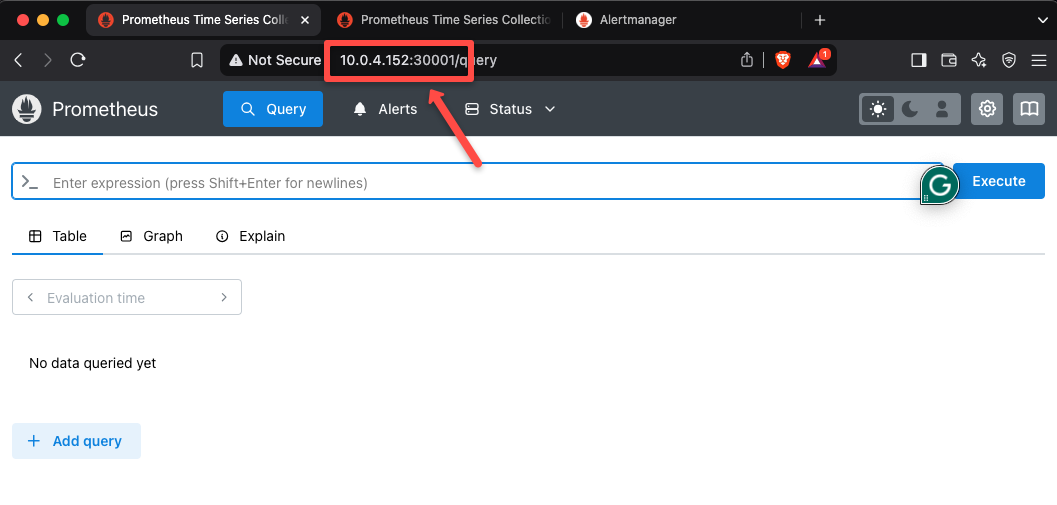This screenshot has height=505, width=1057.
Task: Expand the tab search dropdown arrow
Action: tap(1042, 20)
